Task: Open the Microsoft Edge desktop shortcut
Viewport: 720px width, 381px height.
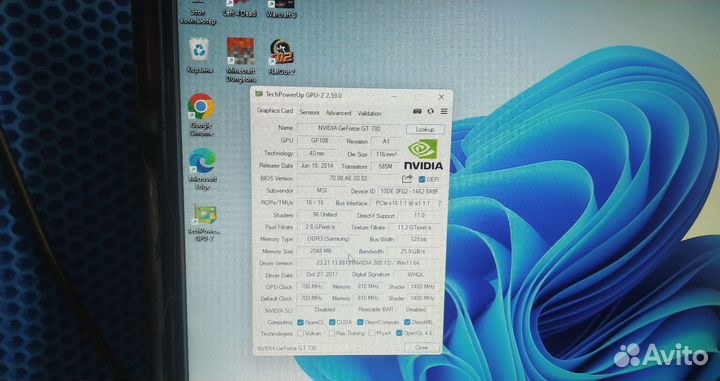Action: pos(202,169)
